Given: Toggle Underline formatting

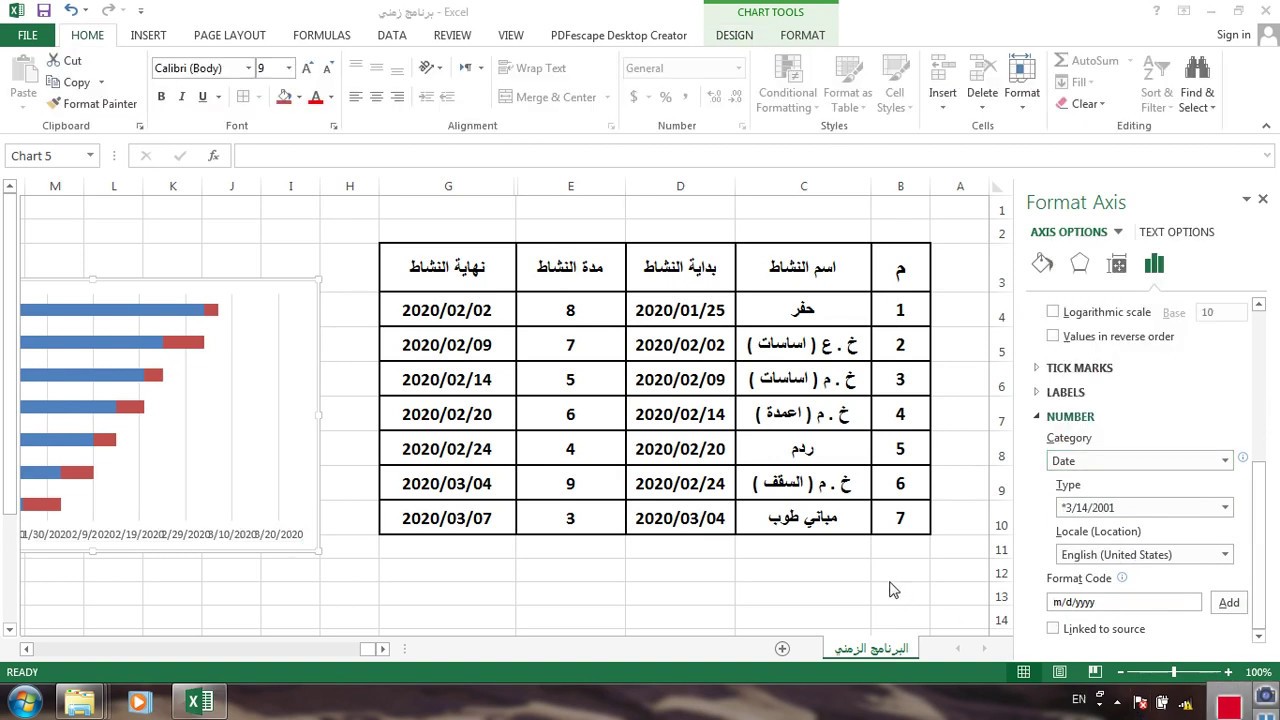Looking at the screenshot, I should [203, 97].
